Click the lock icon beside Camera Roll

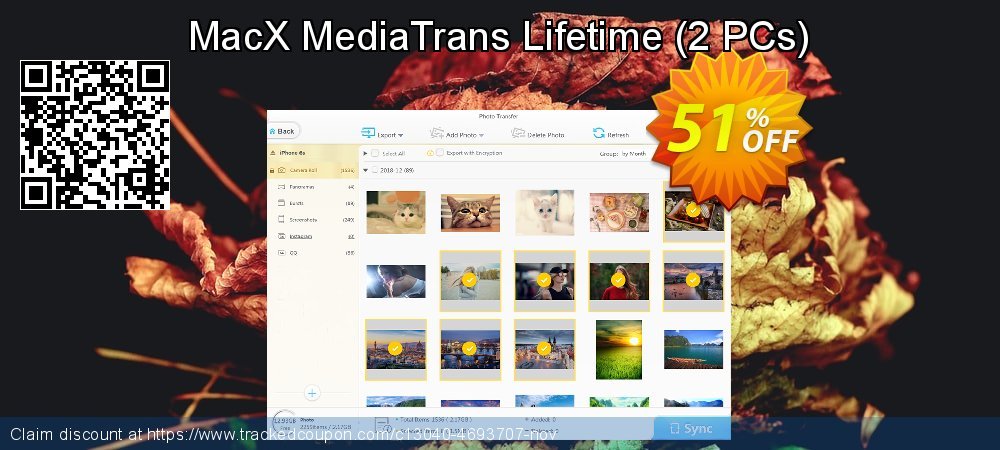click(272, 170)
